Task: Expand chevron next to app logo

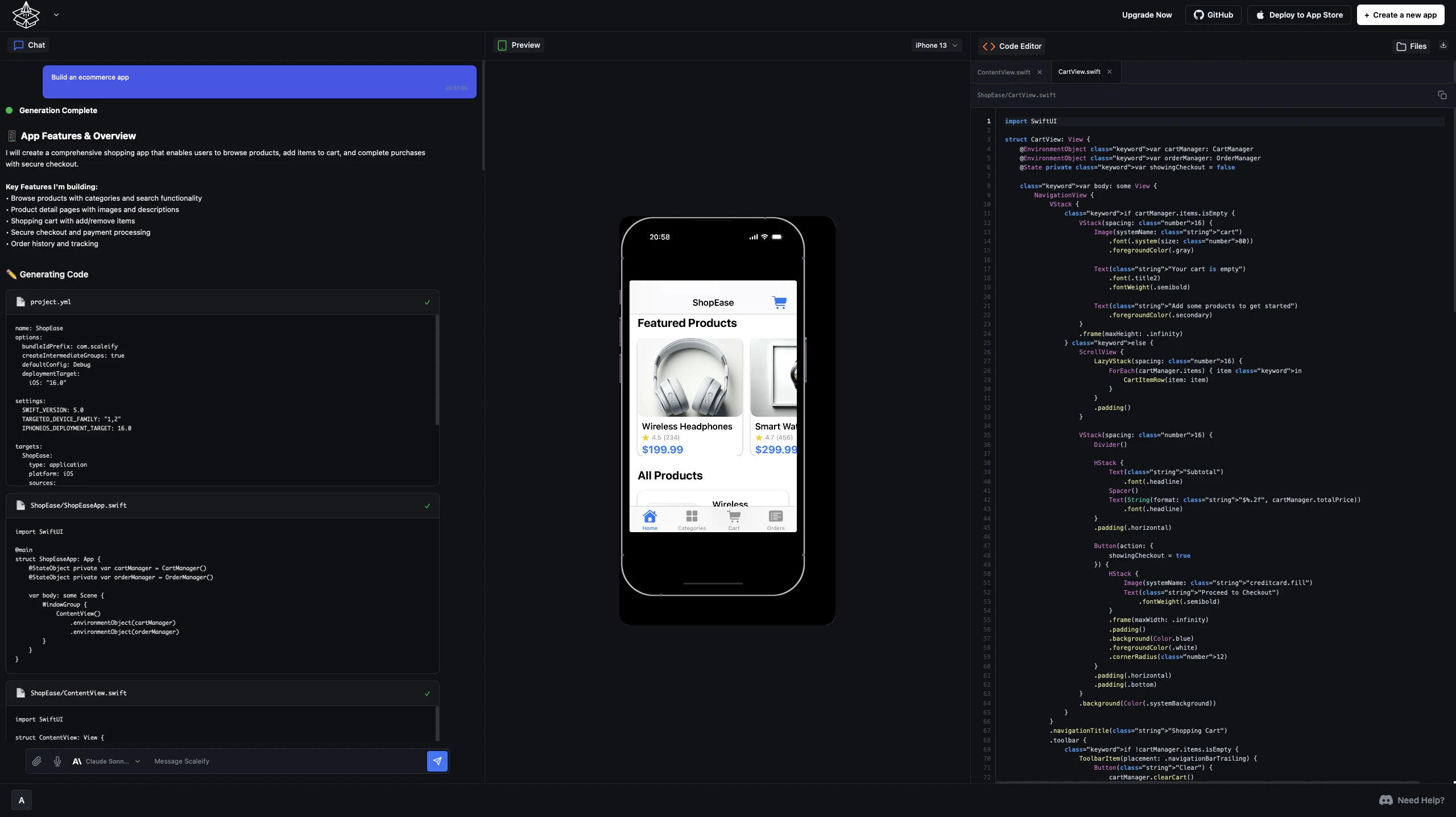Action: point(56,15)
